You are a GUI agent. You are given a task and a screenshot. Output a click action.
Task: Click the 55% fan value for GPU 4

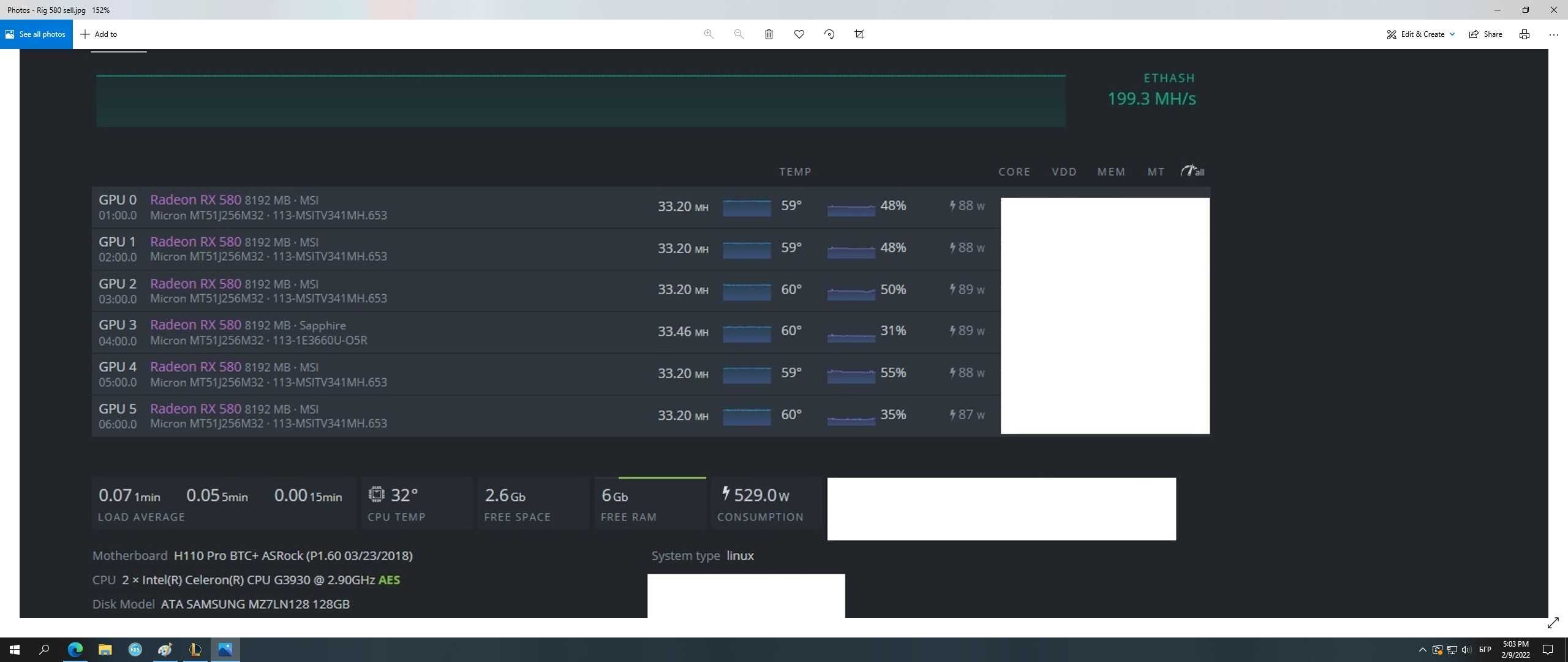[893, 373]
